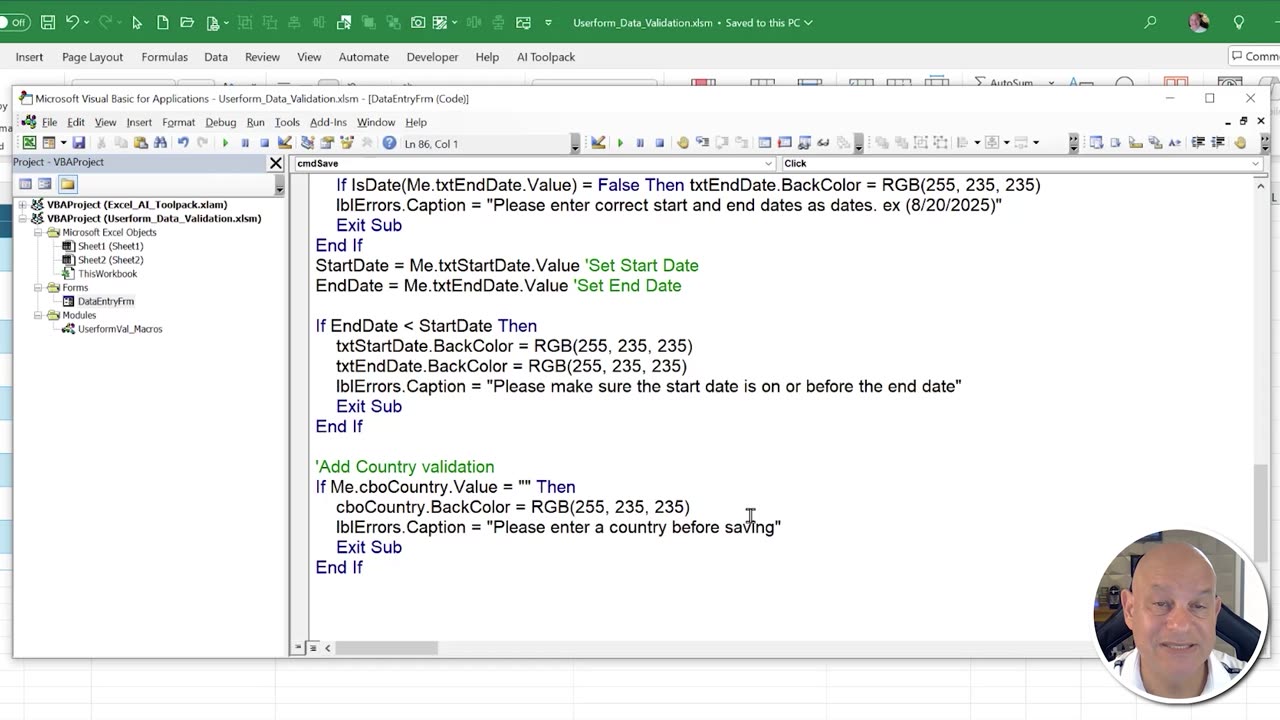Screen dimensions: 1280x720
Task: Open Customize Quick Access Toolbar dropdown
Action: point(548,22)
